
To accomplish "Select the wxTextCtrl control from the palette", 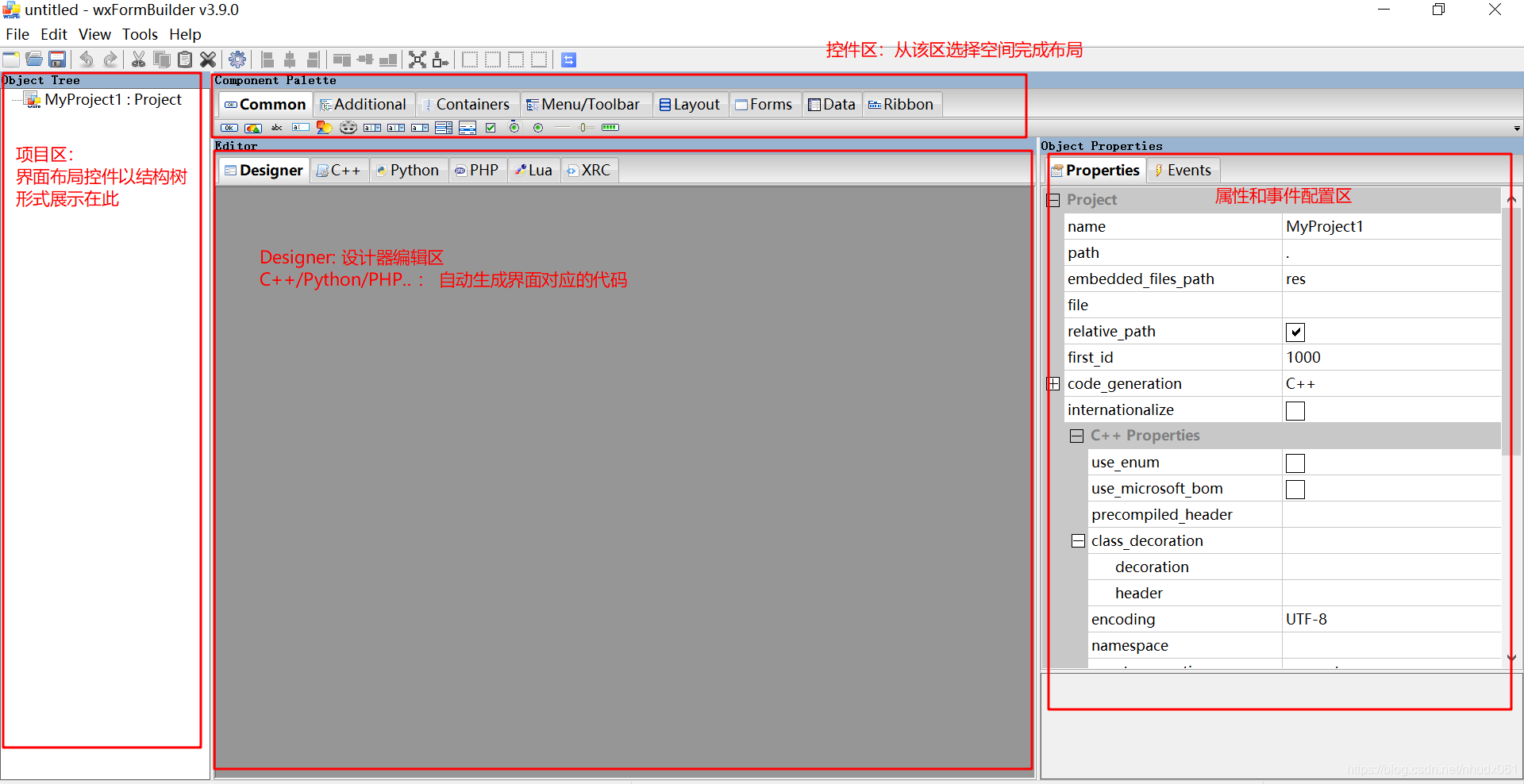I will click(300, 128).
